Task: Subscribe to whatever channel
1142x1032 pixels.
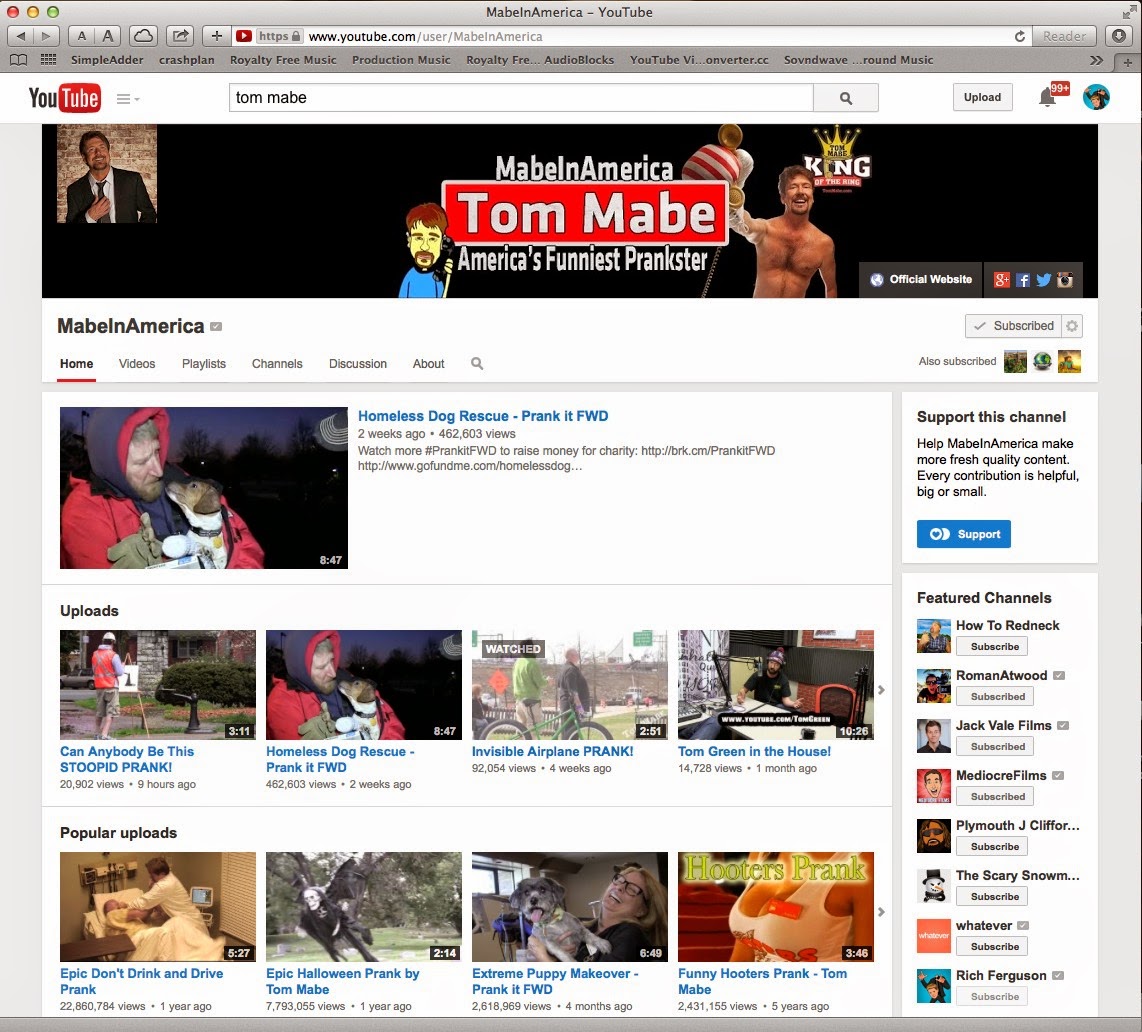Action: click(994, 947)
